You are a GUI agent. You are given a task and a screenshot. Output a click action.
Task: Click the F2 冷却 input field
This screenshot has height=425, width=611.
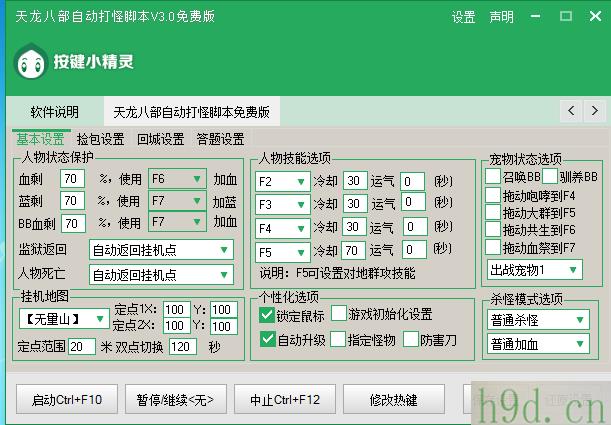tap(355, 181)
